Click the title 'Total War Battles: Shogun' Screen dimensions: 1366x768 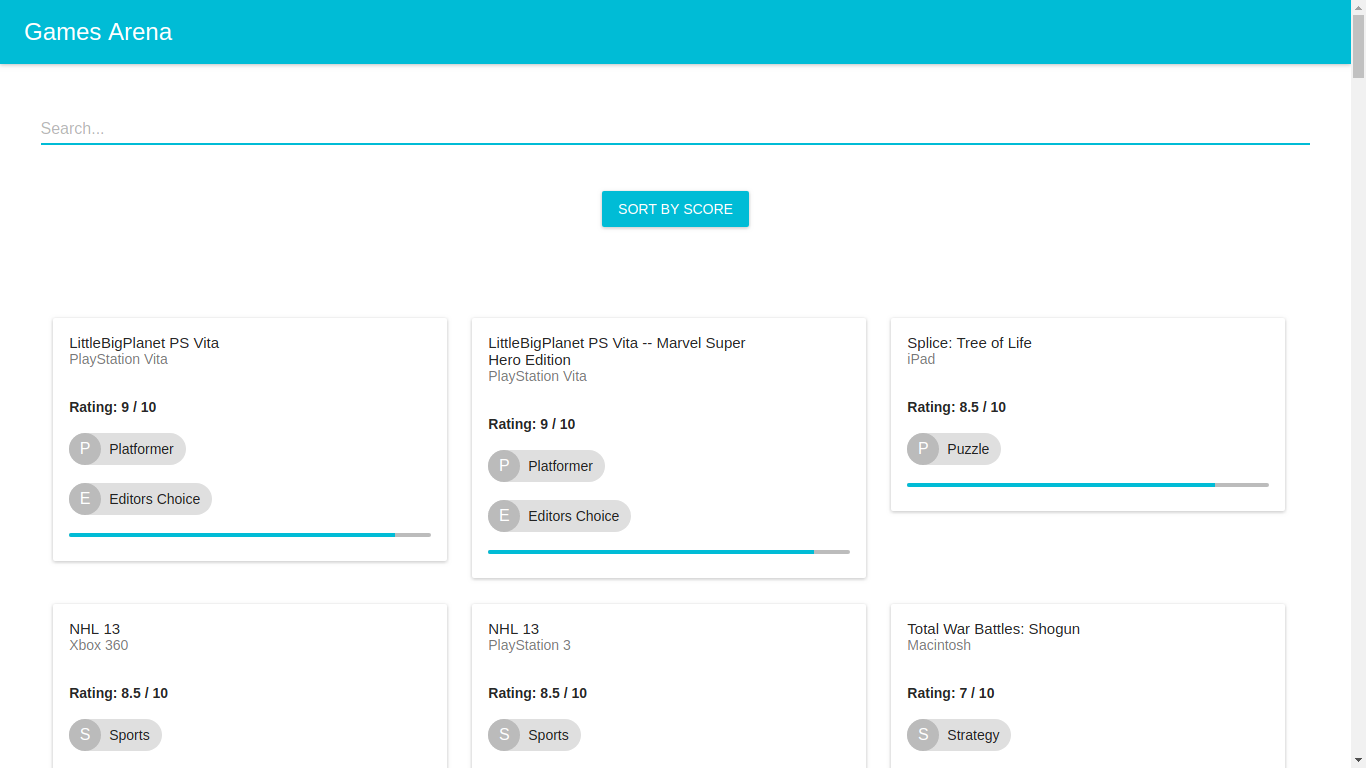tap(993, 629)
